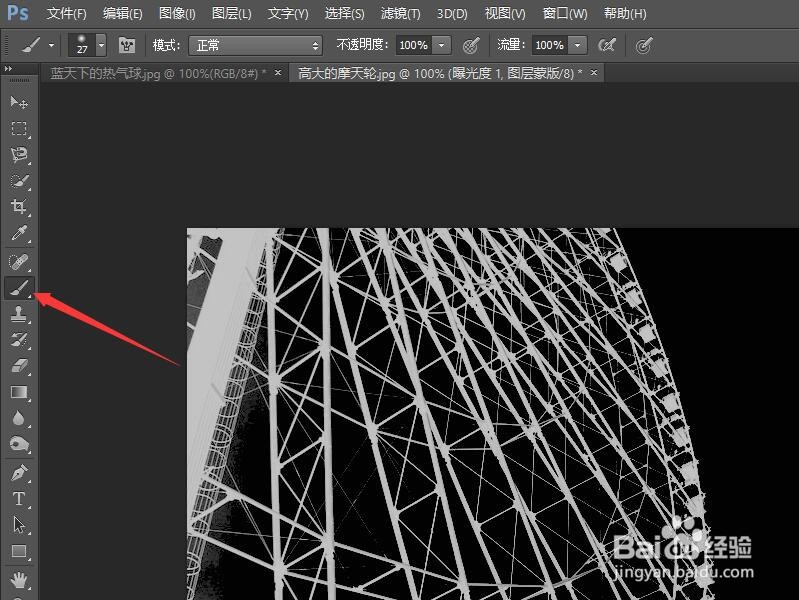Open the flow slider dropdown arrow
The image size is (799, 600).
tap(577, 45)
